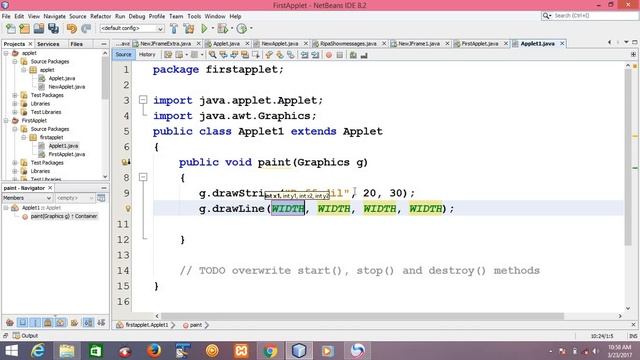Click the Debug Project toolbar icon

[x=222, y=29]
